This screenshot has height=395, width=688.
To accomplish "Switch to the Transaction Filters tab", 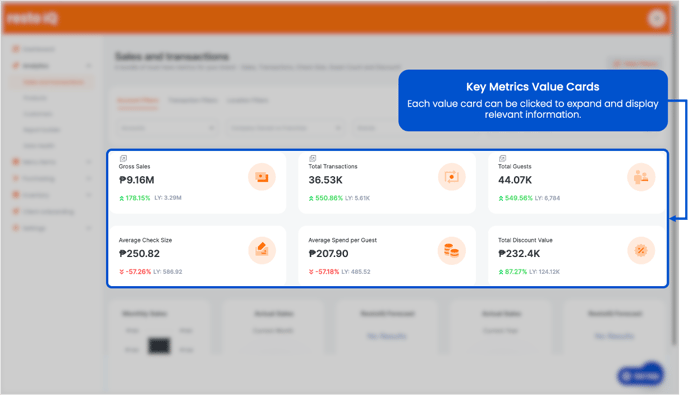I will pos(193,101).
